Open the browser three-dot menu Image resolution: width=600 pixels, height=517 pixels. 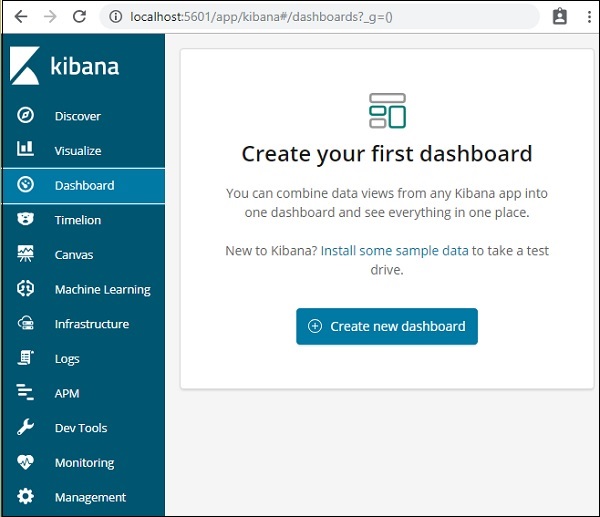click(587, 17)
